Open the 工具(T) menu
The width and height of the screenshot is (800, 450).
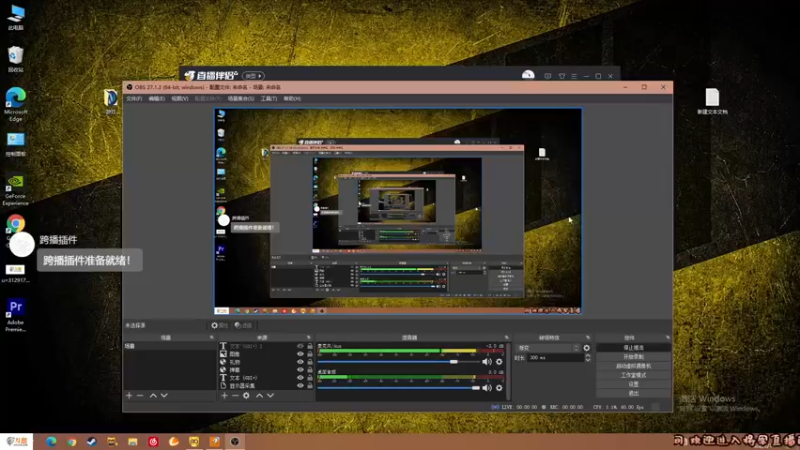(269, 98)
